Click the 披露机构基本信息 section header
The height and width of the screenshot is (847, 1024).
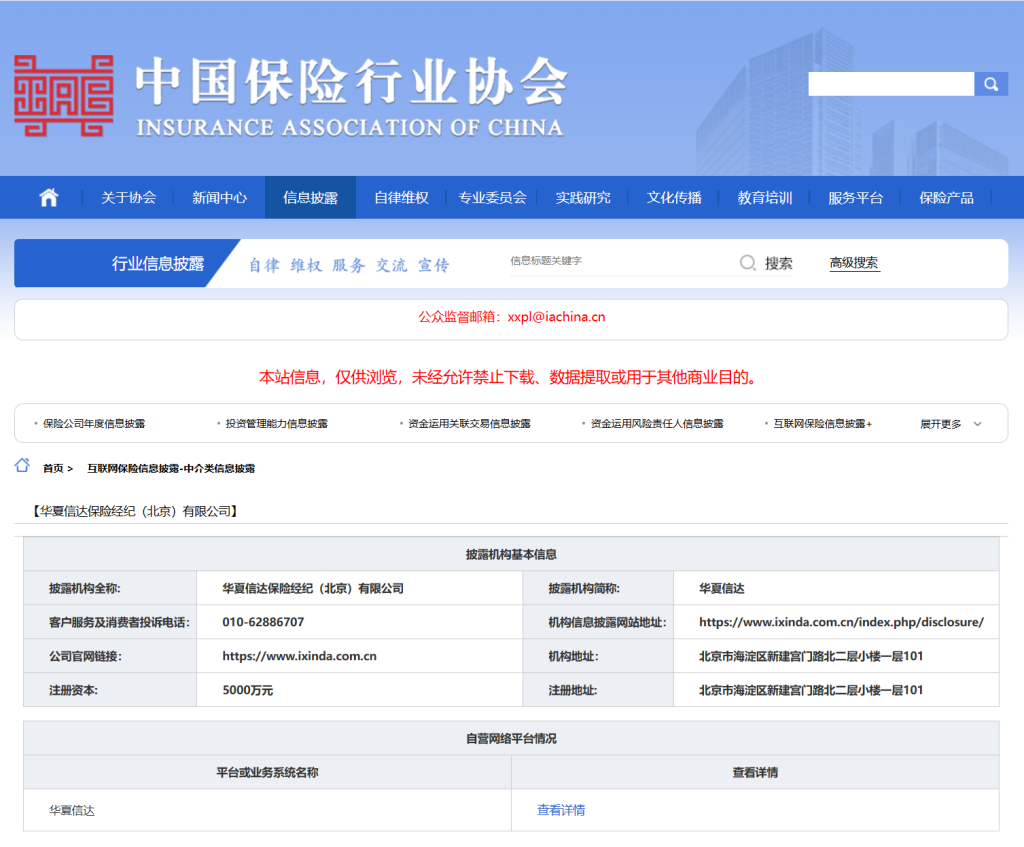(511, 554)
